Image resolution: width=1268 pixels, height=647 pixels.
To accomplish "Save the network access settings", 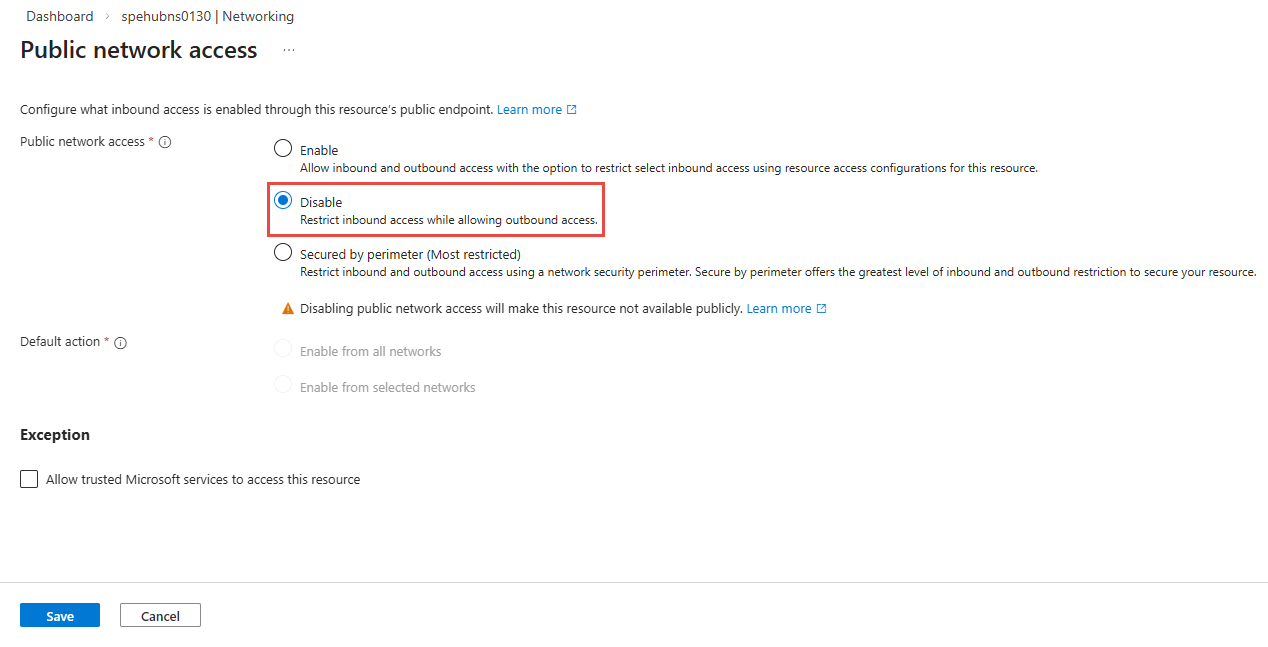I will [x=60, y=616].
